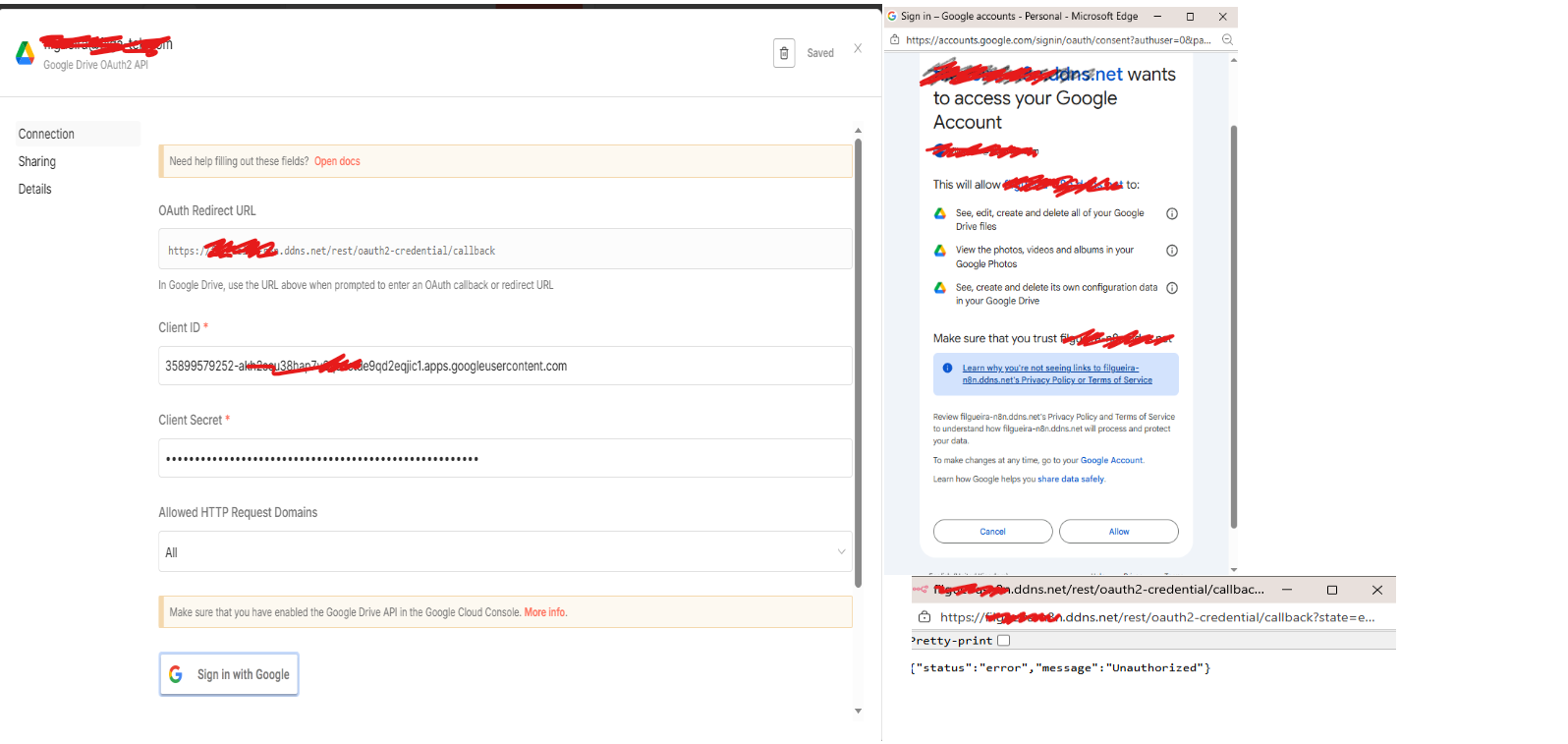Click the Google icon in sign-in window title bar
The width and height of the screenshot is (1568, 744).
click(x=892, y=16)
